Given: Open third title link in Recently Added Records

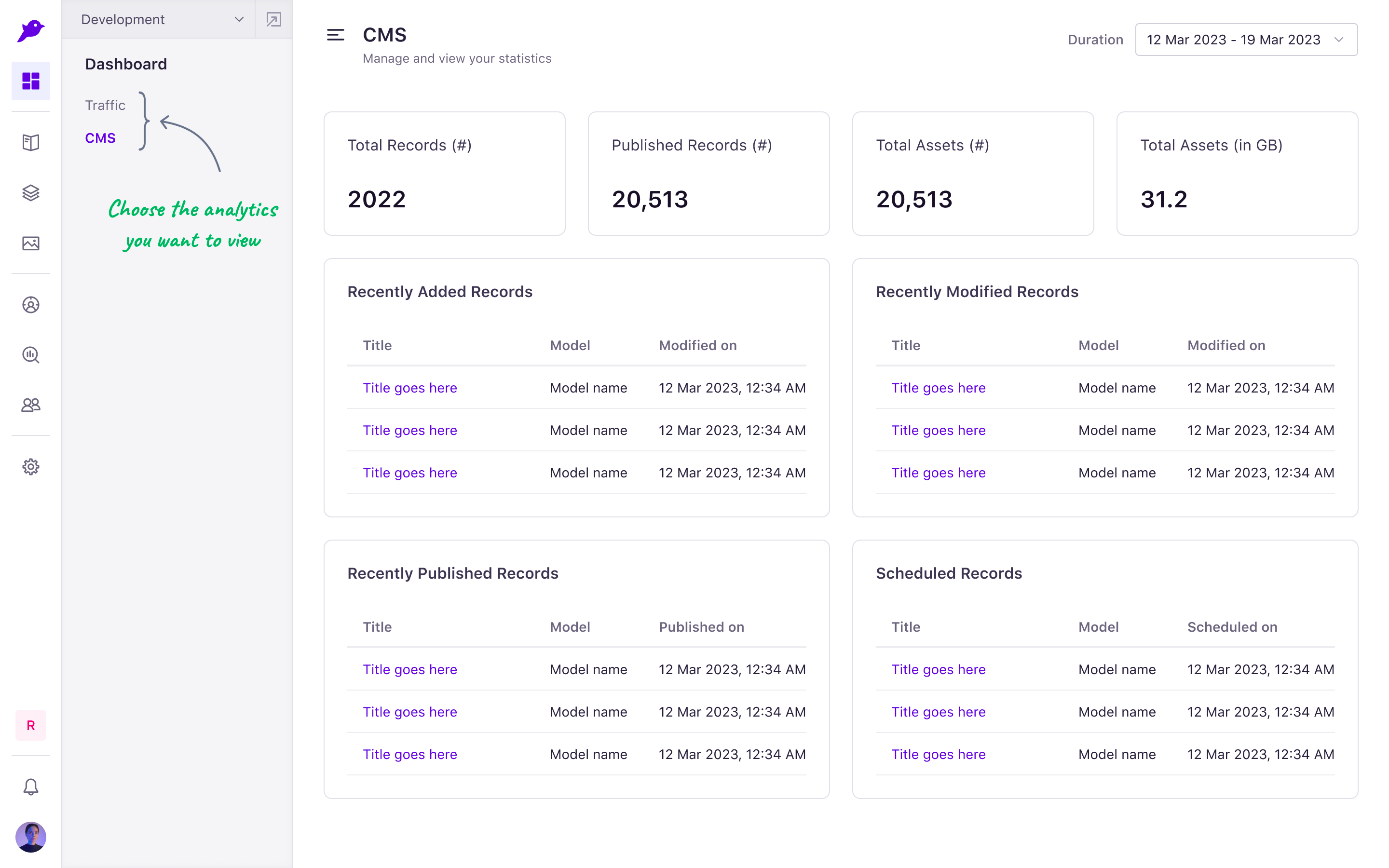Looking at the screenshot, I should (410, 473).
